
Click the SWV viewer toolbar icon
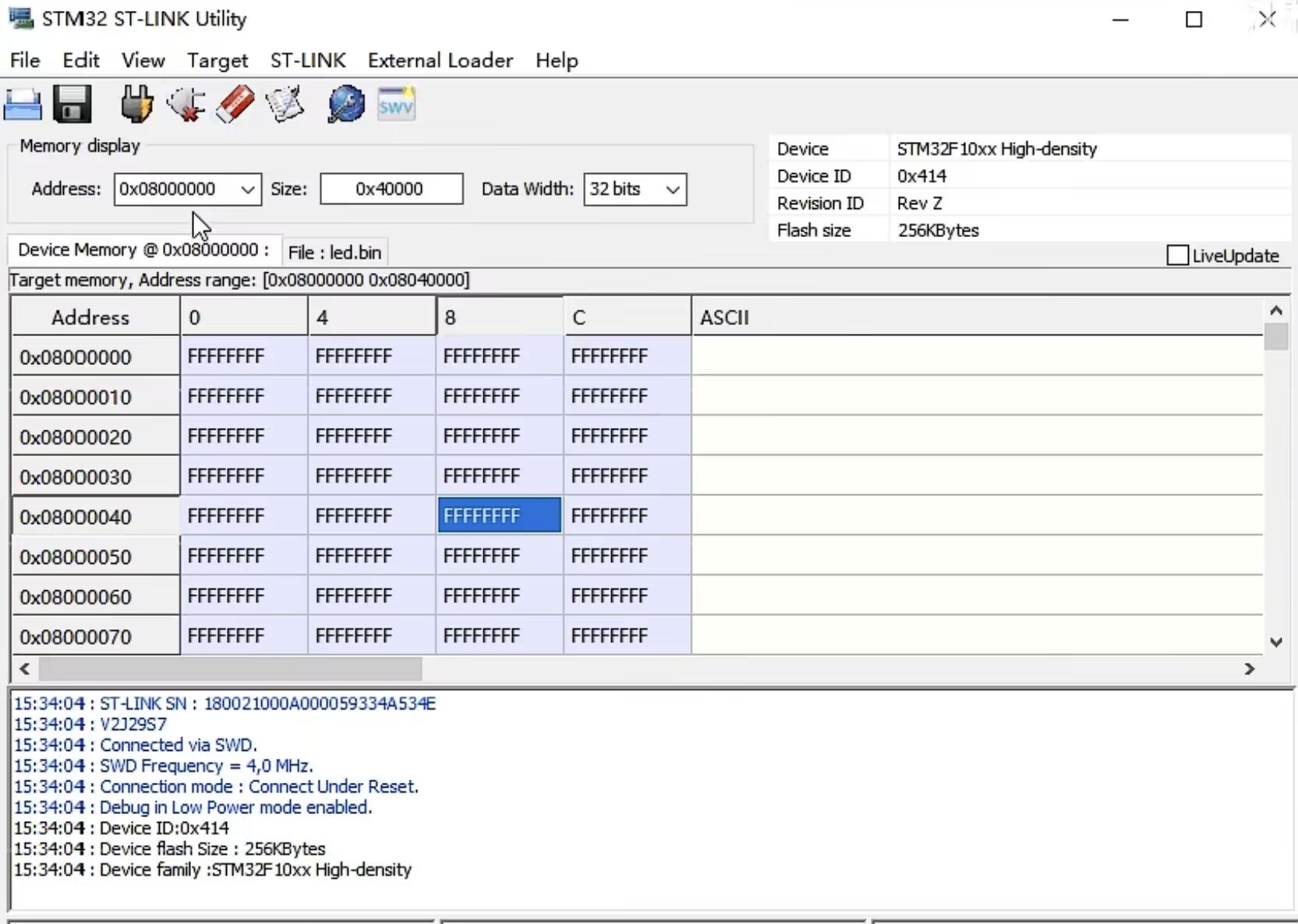click(x=396, y=104)
